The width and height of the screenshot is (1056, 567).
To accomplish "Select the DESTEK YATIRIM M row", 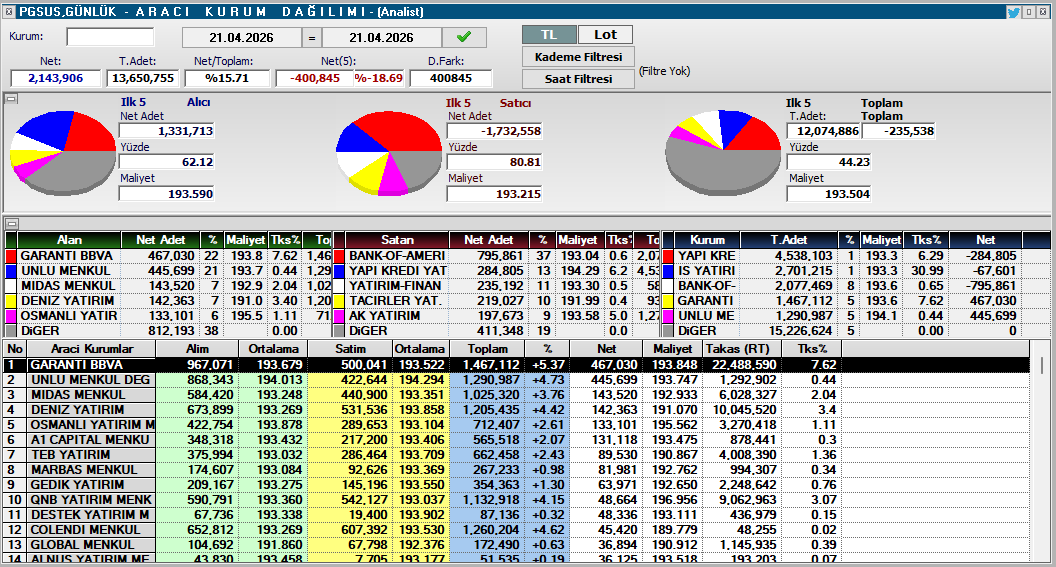I will (x=517, y=514).
